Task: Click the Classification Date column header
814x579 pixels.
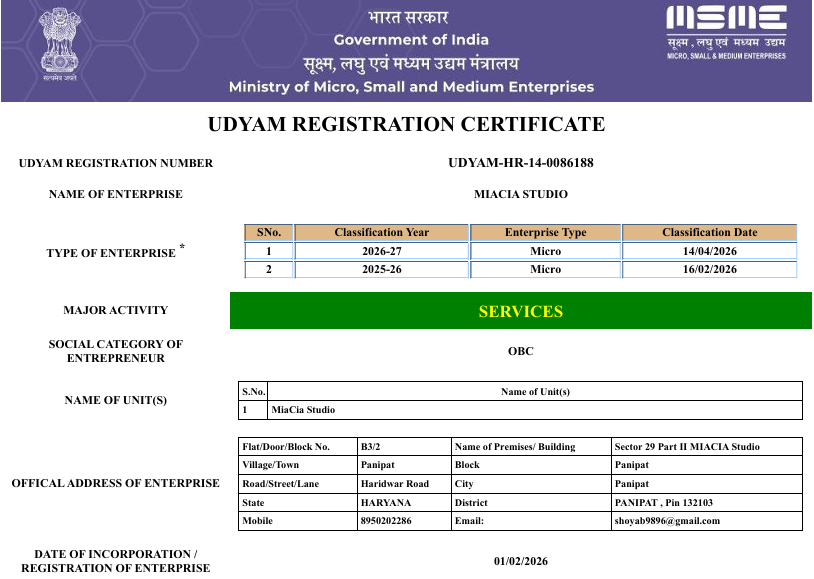Action: 710,232
